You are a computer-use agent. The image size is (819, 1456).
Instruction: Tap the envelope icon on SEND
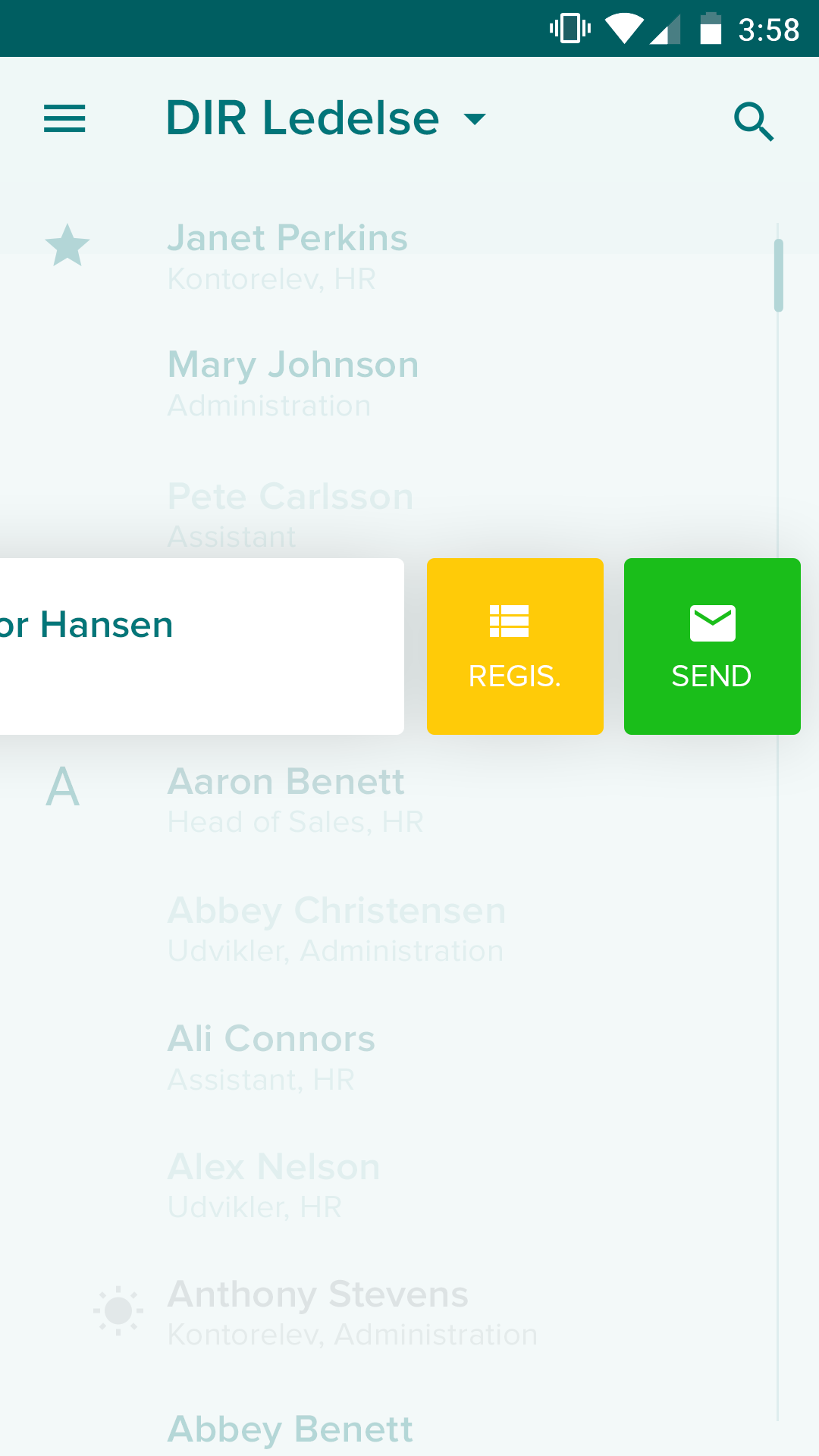712,623
